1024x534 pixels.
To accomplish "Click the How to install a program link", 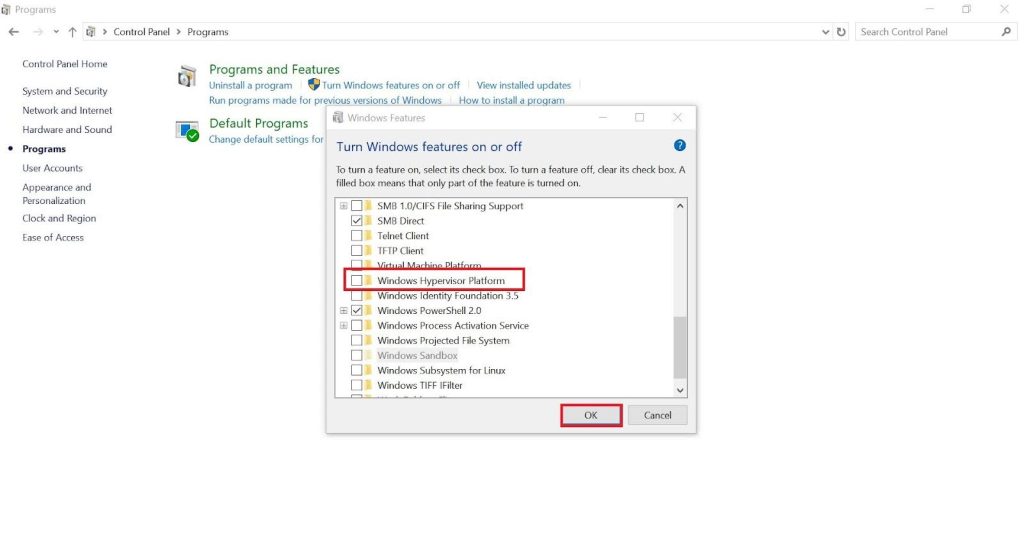I will click(511, 100).
